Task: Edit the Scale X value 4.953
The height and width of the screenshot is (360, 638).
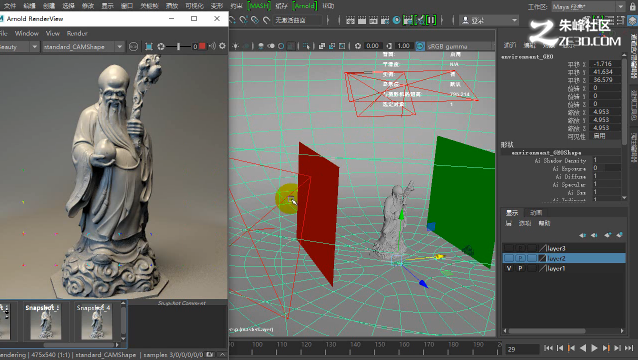Action: pyautogui.click(x=605, y=111)
